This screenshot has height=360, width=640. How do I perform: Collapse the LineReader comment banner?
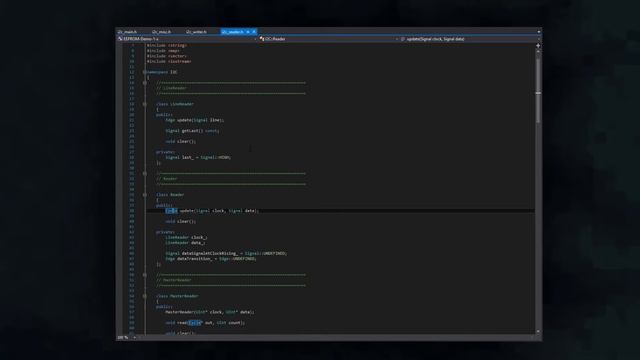tap(144, 83)
